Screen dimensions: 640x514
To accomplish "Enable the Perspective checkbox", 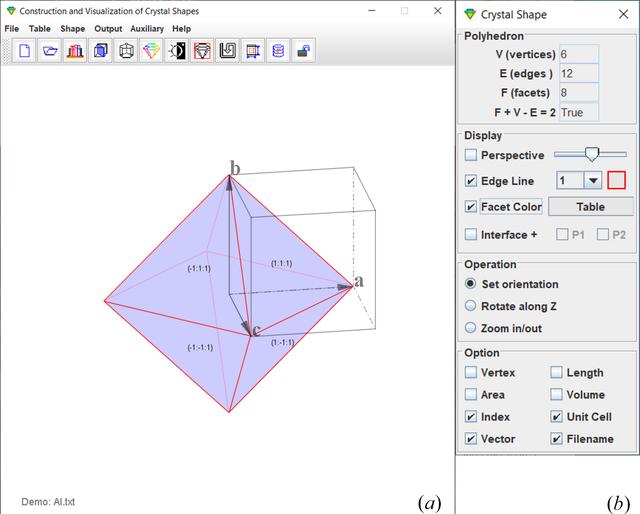I will (x=471, y=155).
